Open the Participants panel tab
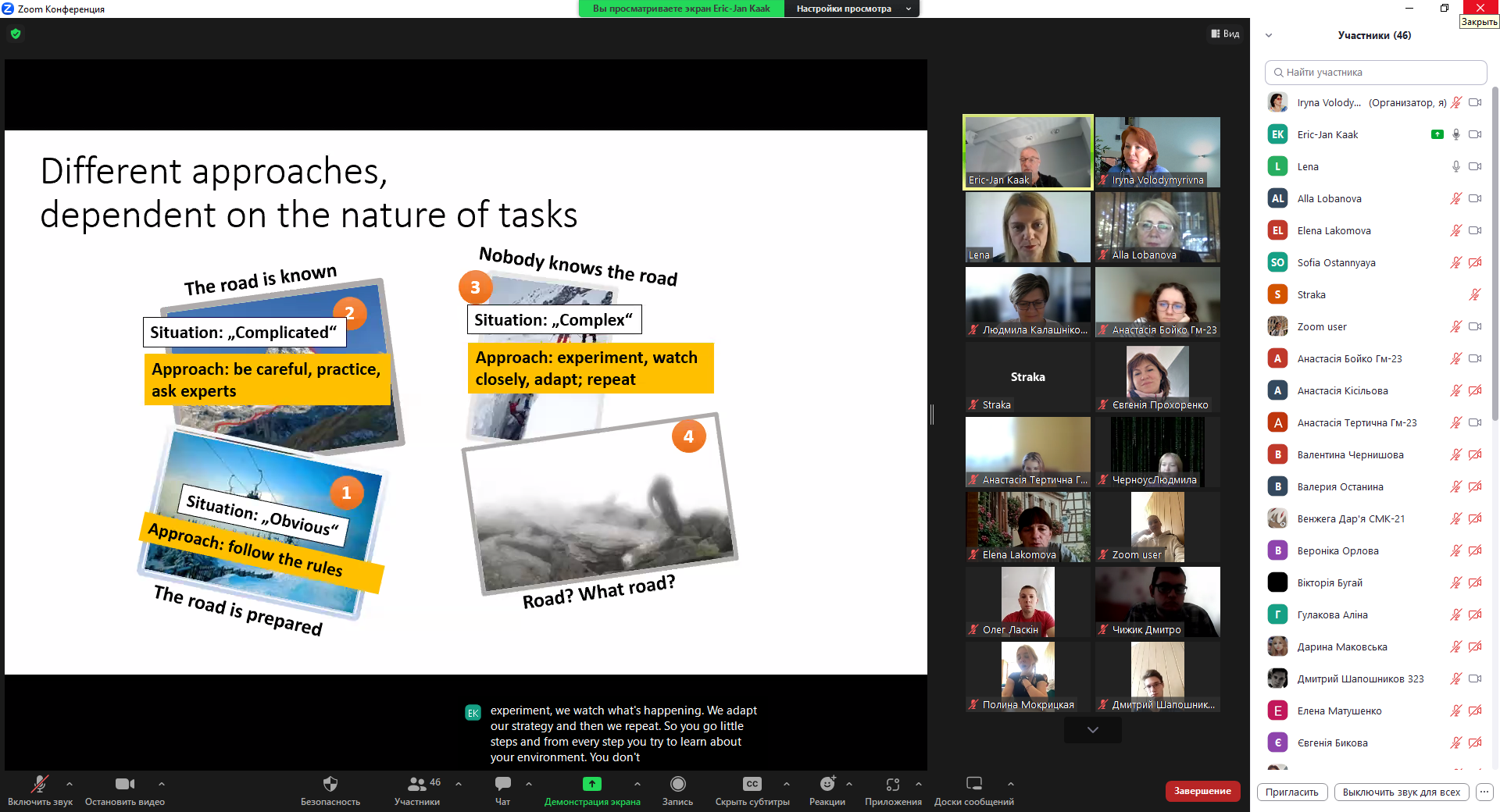The image size is (1500, 812). coord(416,784)
